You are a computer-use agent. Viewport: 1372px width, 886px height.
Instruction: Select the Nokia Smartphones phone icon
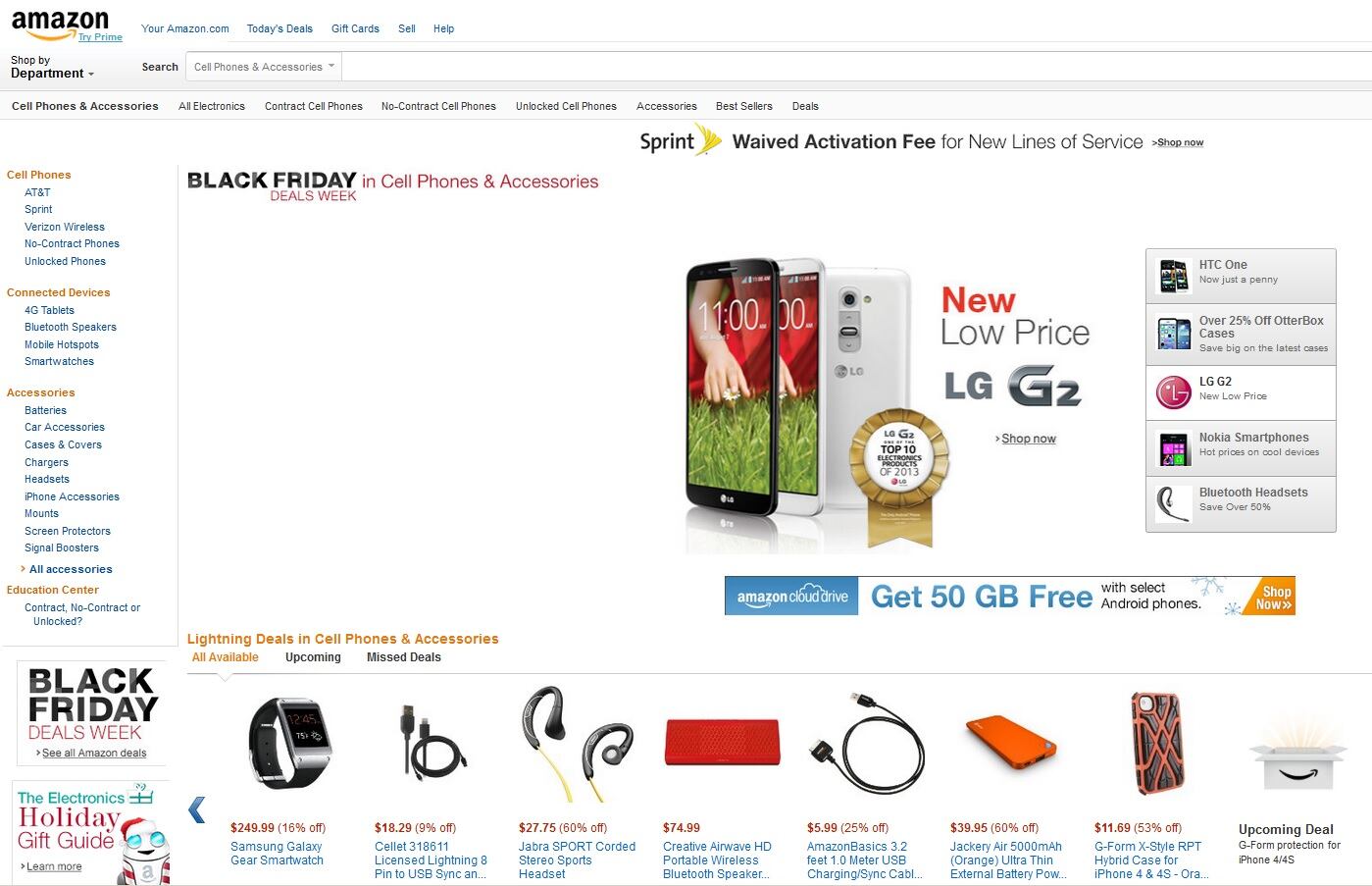1174,448
